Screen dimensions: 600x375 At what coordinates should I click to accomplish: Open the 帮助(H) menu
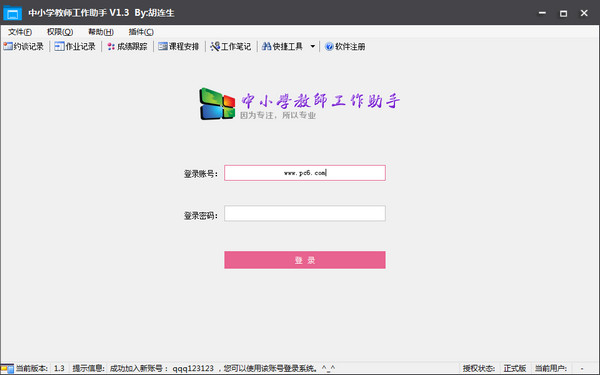point(101,32)
